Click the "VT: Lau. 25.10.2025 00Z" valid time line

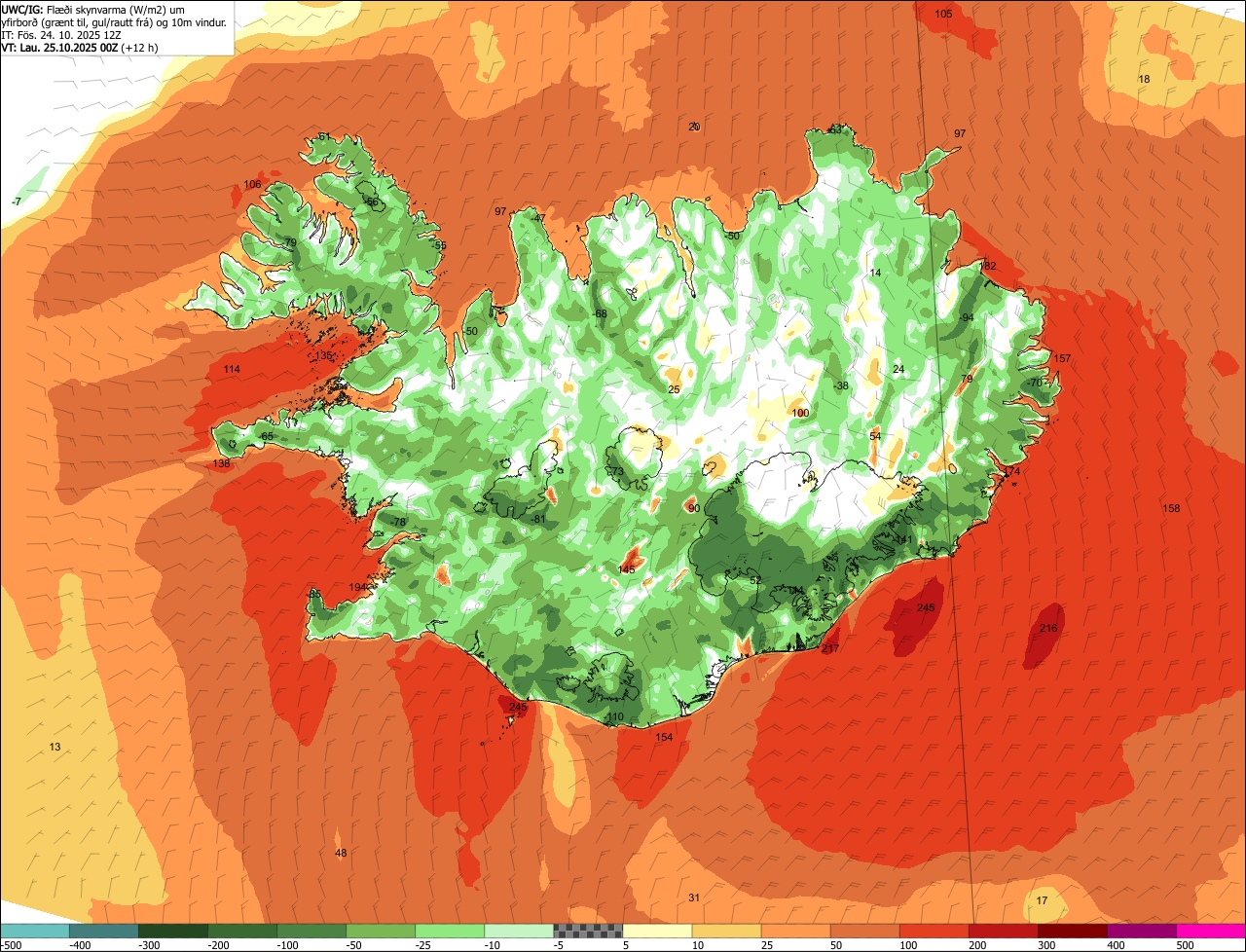[80, 47]
